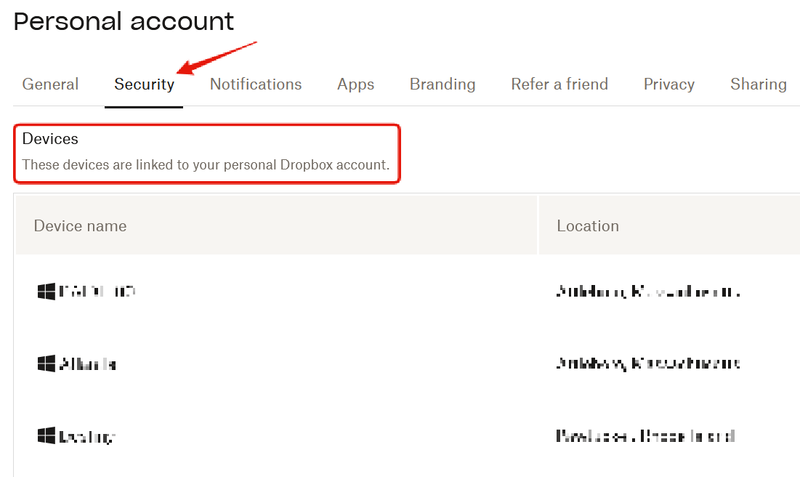This screenshot has width=800, height=477.
Task: Click the second device's location text
Action: (648, 364)
